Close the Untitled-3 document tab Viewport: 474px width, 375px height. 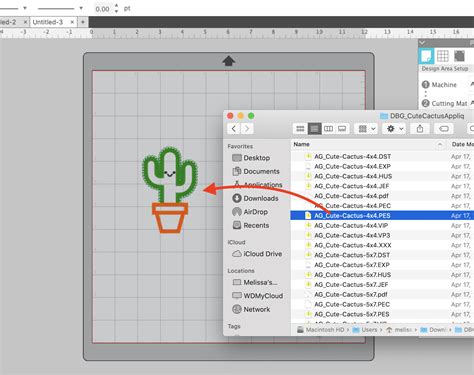(72, 22)
